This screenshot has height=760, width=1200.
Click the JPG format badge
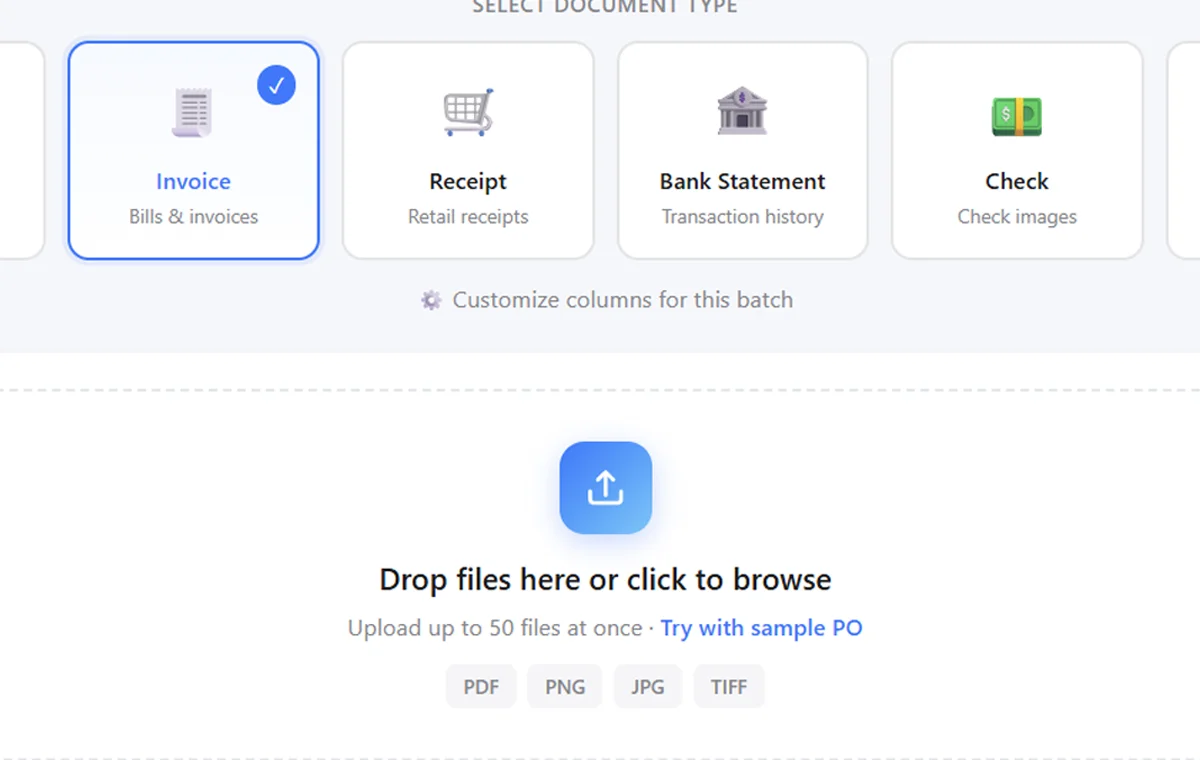point(648,687)
